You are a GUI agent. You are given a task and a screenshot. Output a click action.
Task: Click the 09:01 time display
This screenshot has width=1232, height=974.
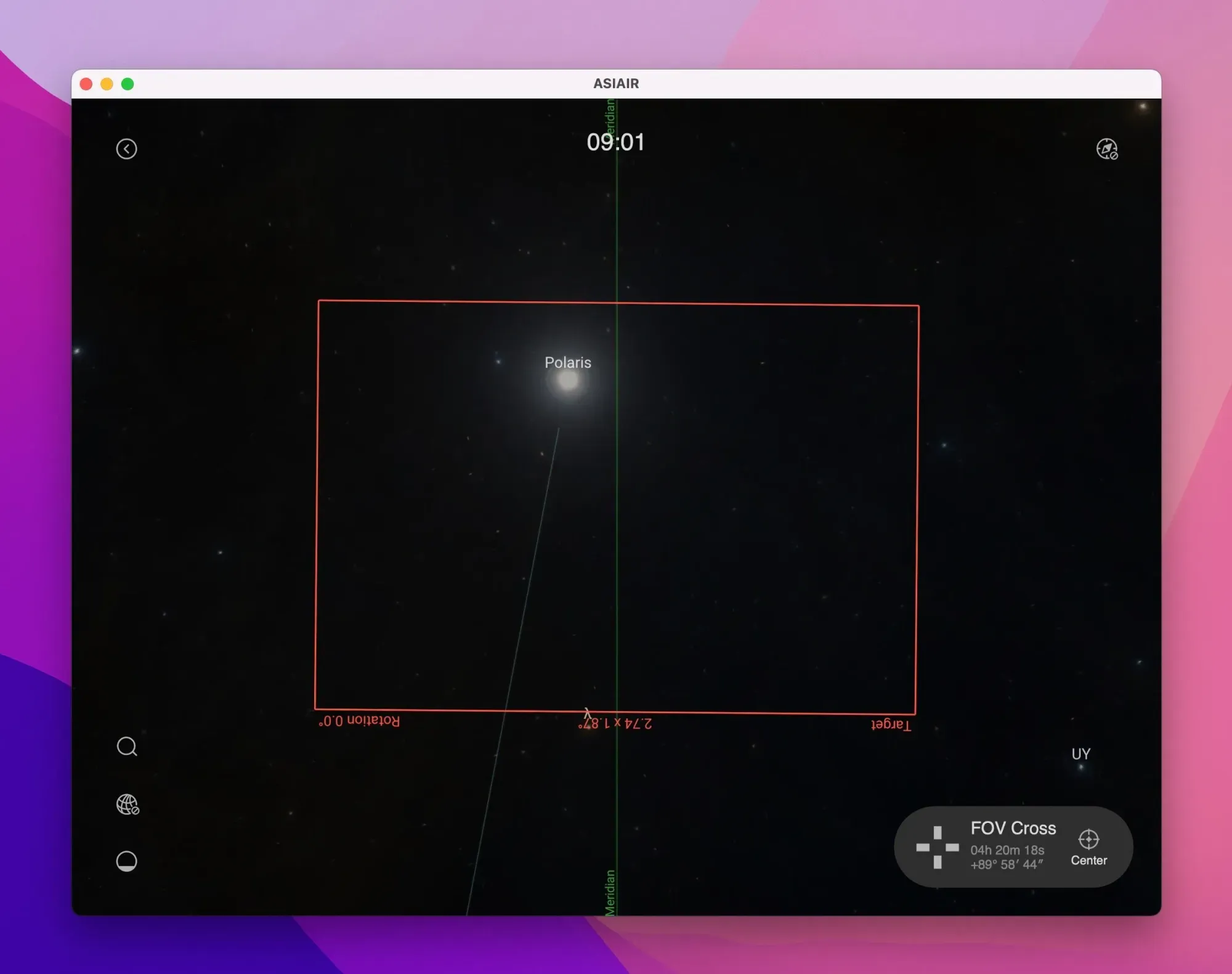pos(615,142)
